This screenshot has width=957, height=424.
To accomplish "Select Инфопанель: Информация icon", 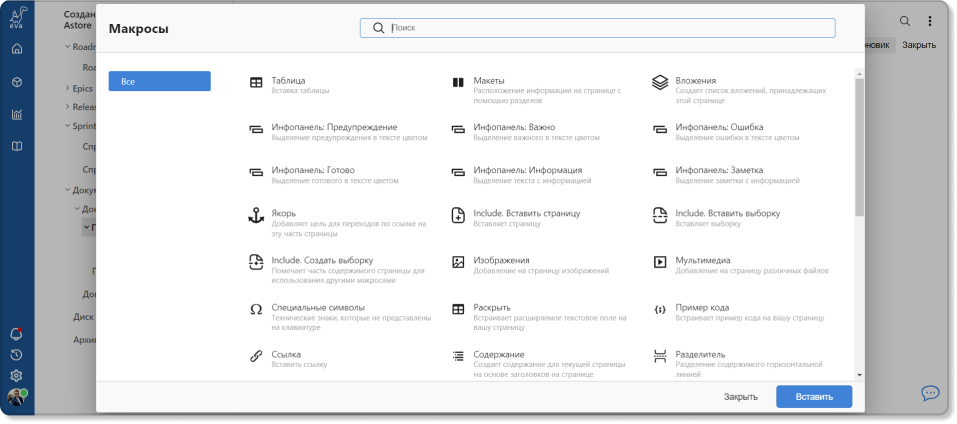I will [x=458, y=172].
